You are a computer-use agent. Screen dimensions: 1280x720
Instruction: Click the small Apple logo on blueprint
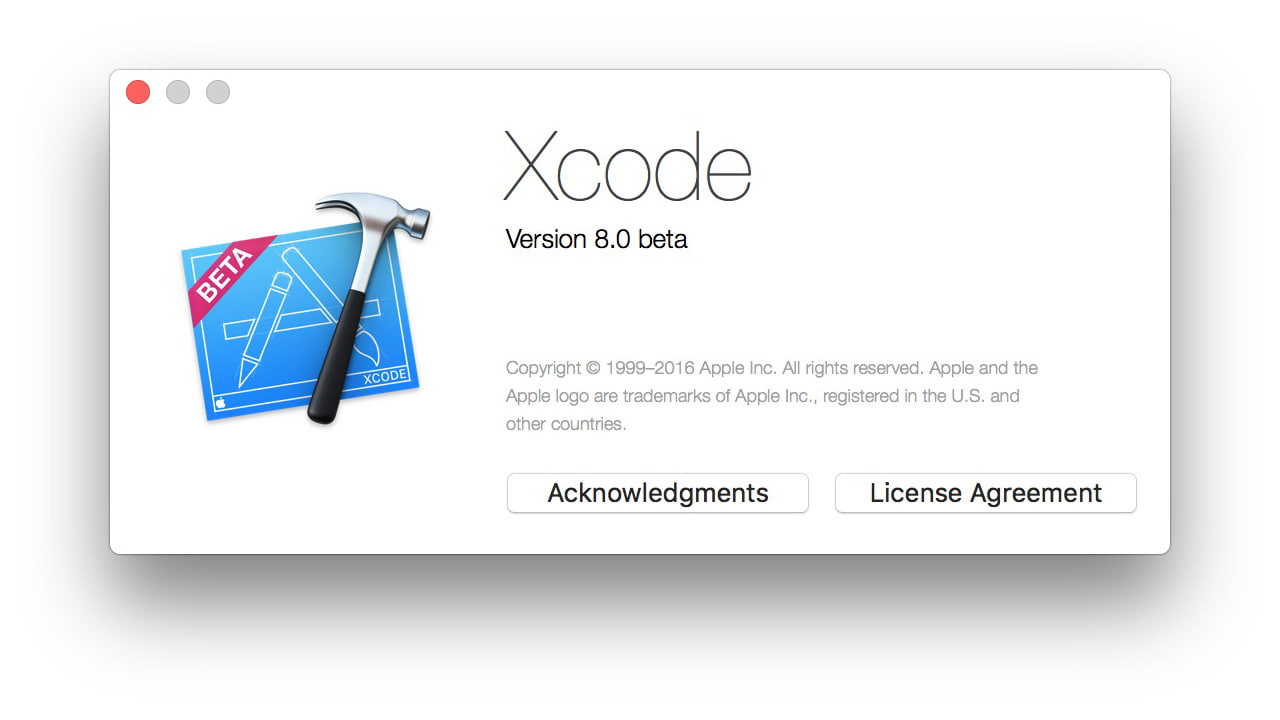[x=220, y=404]
